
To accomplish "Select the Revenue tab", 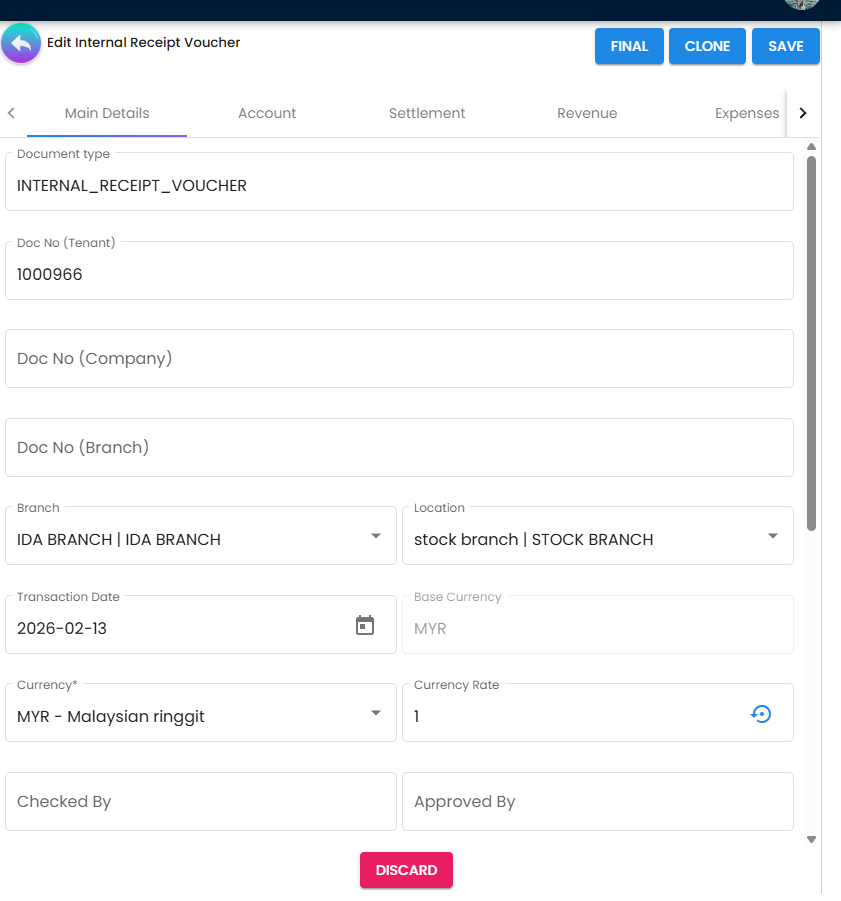I will [587, 113].
